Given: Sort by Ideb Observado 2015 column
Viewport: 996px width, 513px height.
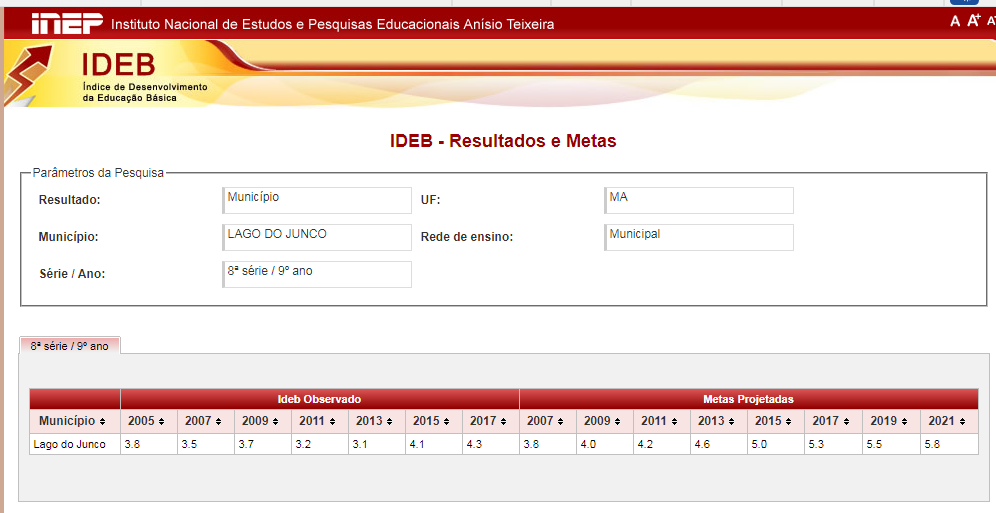Looking at the screenshot, I should click(x=434, y=421).
